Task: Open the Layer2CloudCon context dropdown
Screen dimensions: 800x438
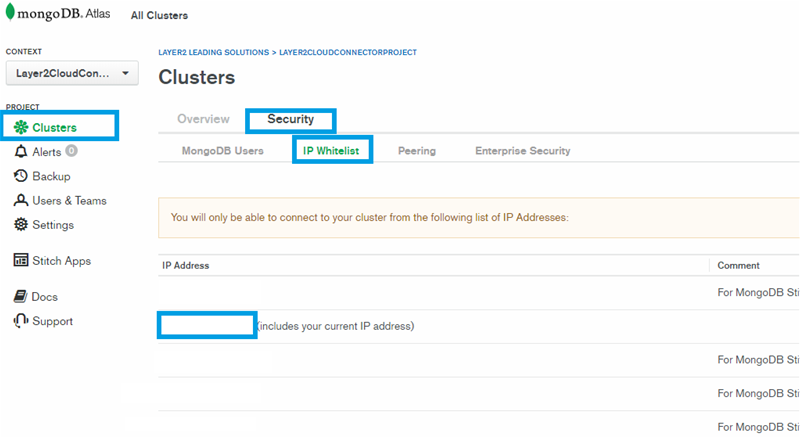Action: coord(72,73)
